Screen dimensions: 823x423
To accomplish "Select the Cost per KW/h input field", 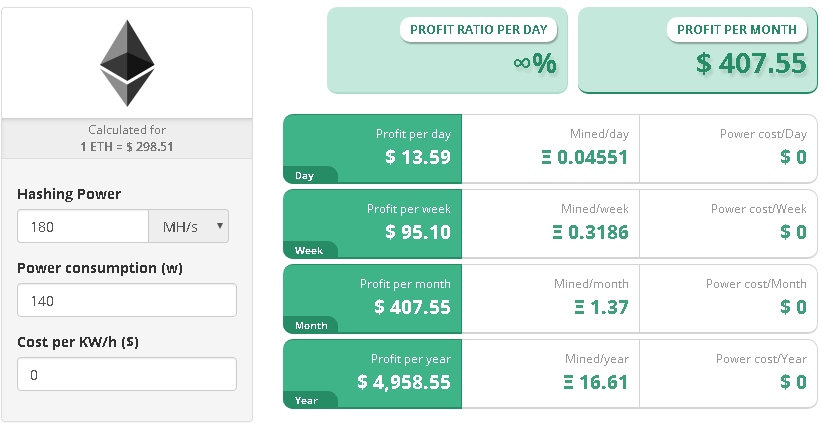I will 127,374.
